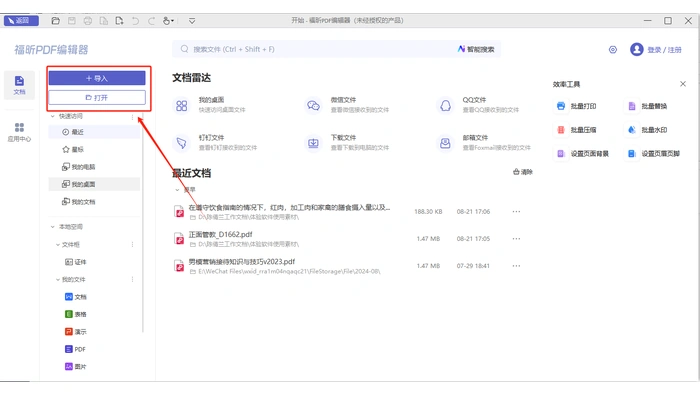700x395 pixels.
Task: Select the red 演示 presentations item
Action: coord(75,332)
